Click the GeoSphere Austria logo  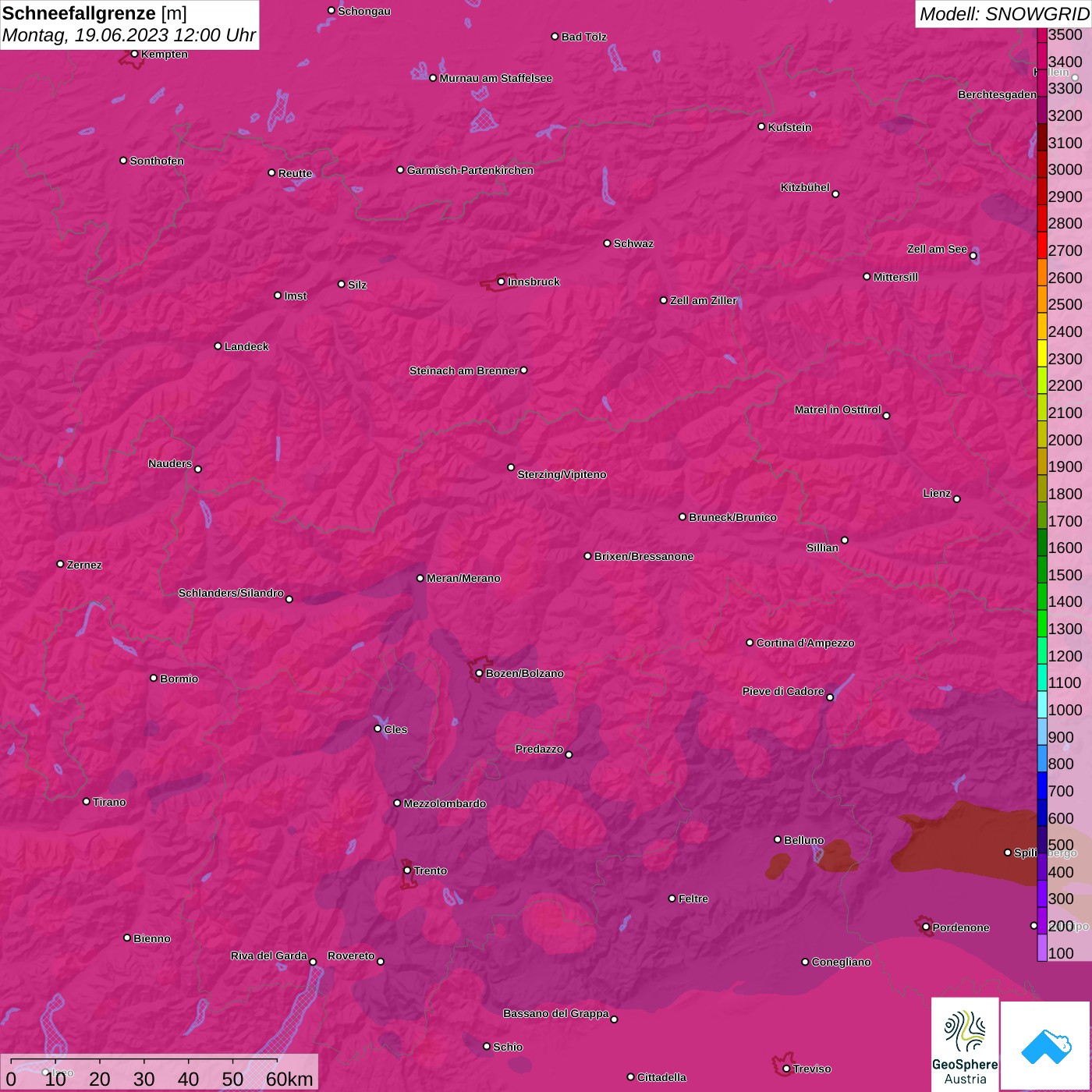click(x=965, y=1044)
